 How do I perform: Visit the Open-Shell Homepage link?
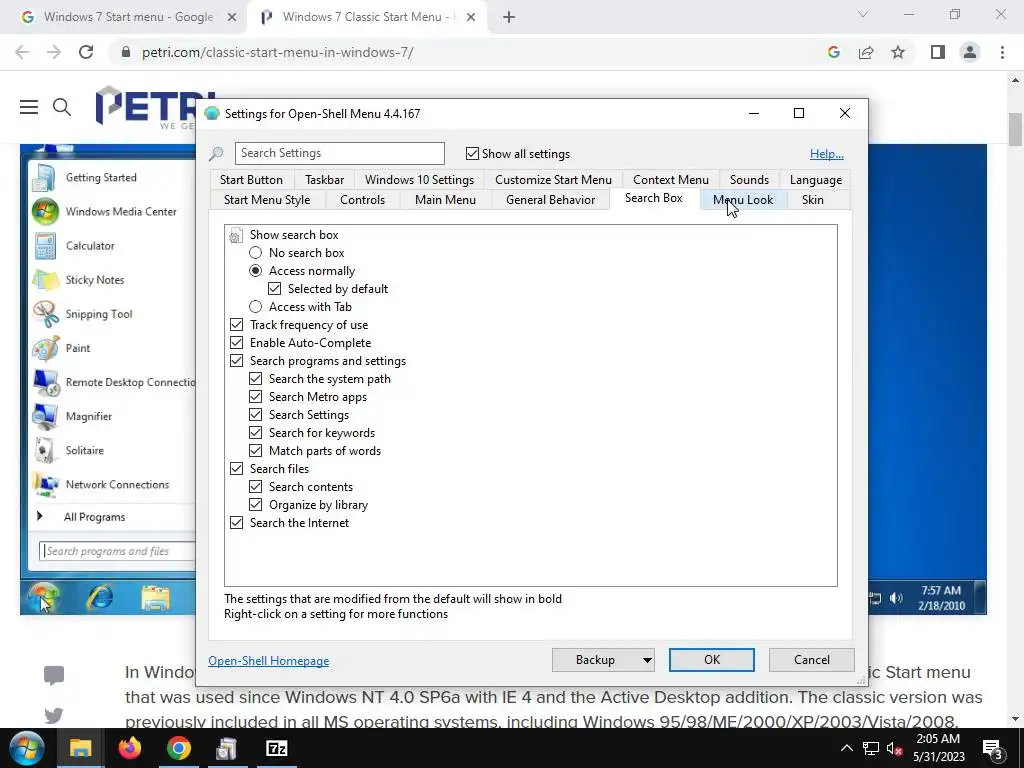coord(268,661)
